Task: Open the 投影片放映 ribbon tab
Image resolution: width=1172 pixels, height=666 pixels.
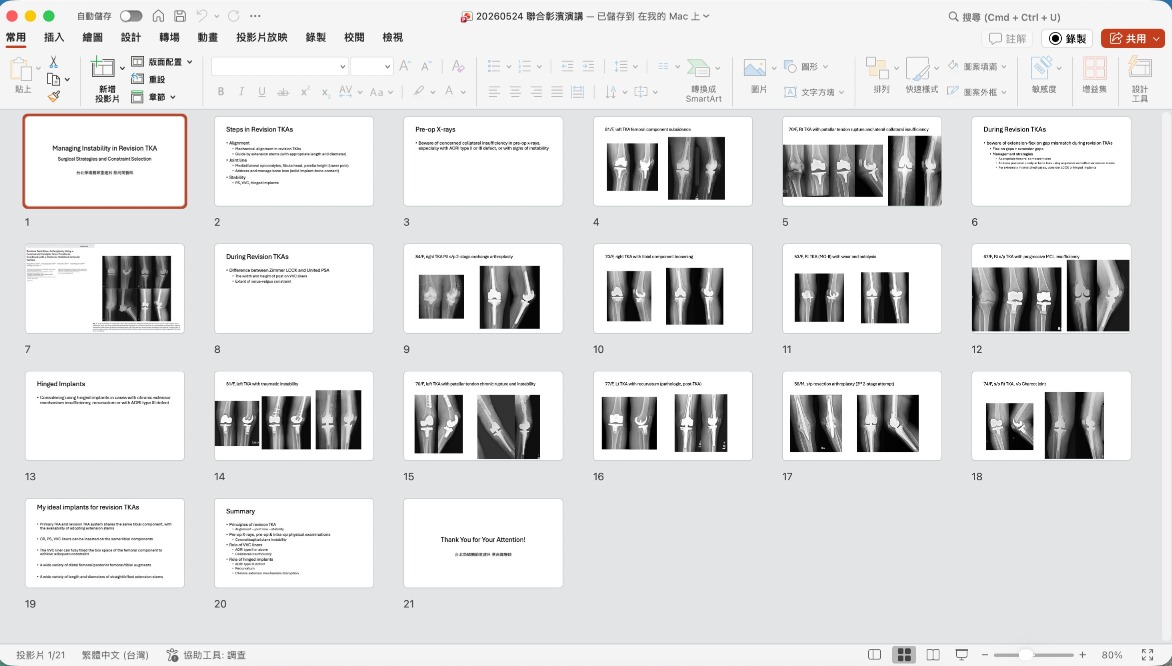Action: pyautogui.click(x=262, y=37)
